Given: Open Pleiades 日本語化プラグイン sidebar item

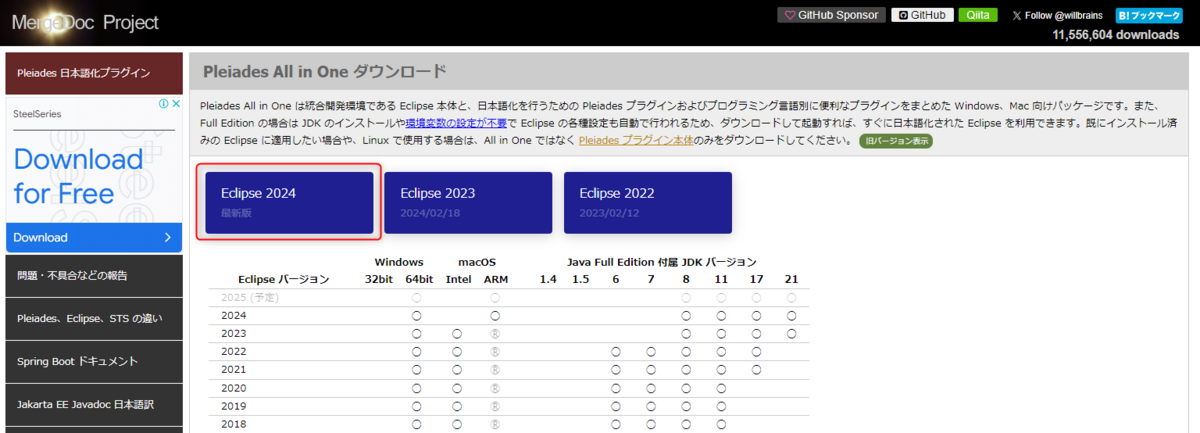Looking at the screenshot, I should (x=94, y=73).
